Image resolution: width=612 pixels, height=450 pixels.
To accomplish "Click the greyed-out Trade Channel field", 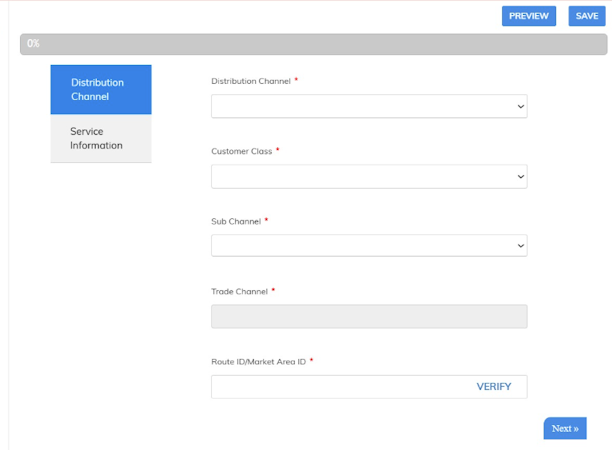I will [x=368, y=317].
